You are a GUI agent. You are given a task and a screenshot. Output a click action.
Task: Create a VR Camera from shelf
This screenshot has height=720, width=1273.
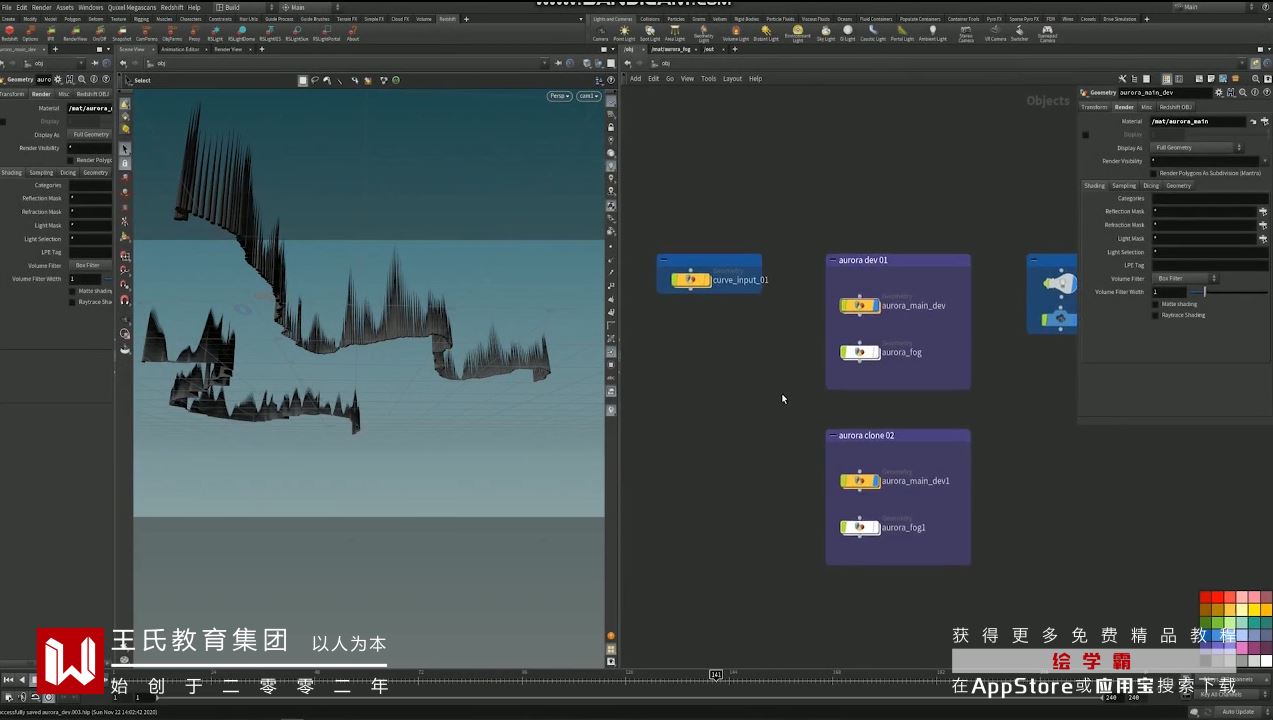[x=996, y=33]
